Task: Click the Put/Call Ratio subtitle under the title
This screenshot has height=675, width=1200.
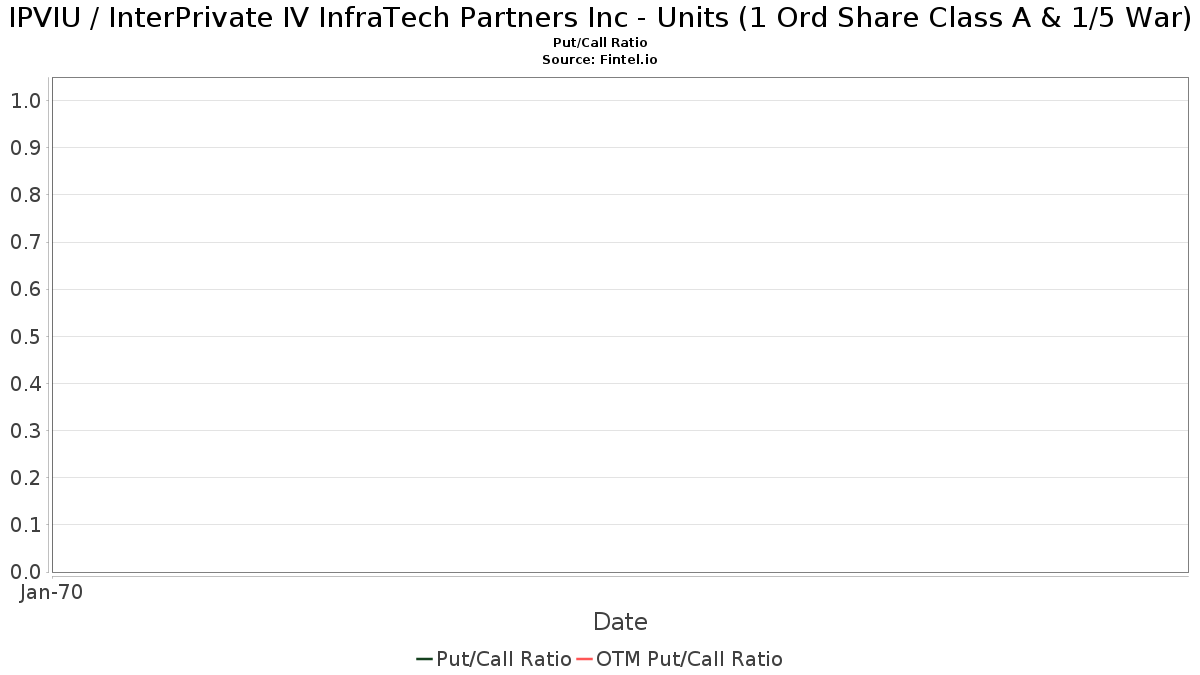Action: [600, 43]
